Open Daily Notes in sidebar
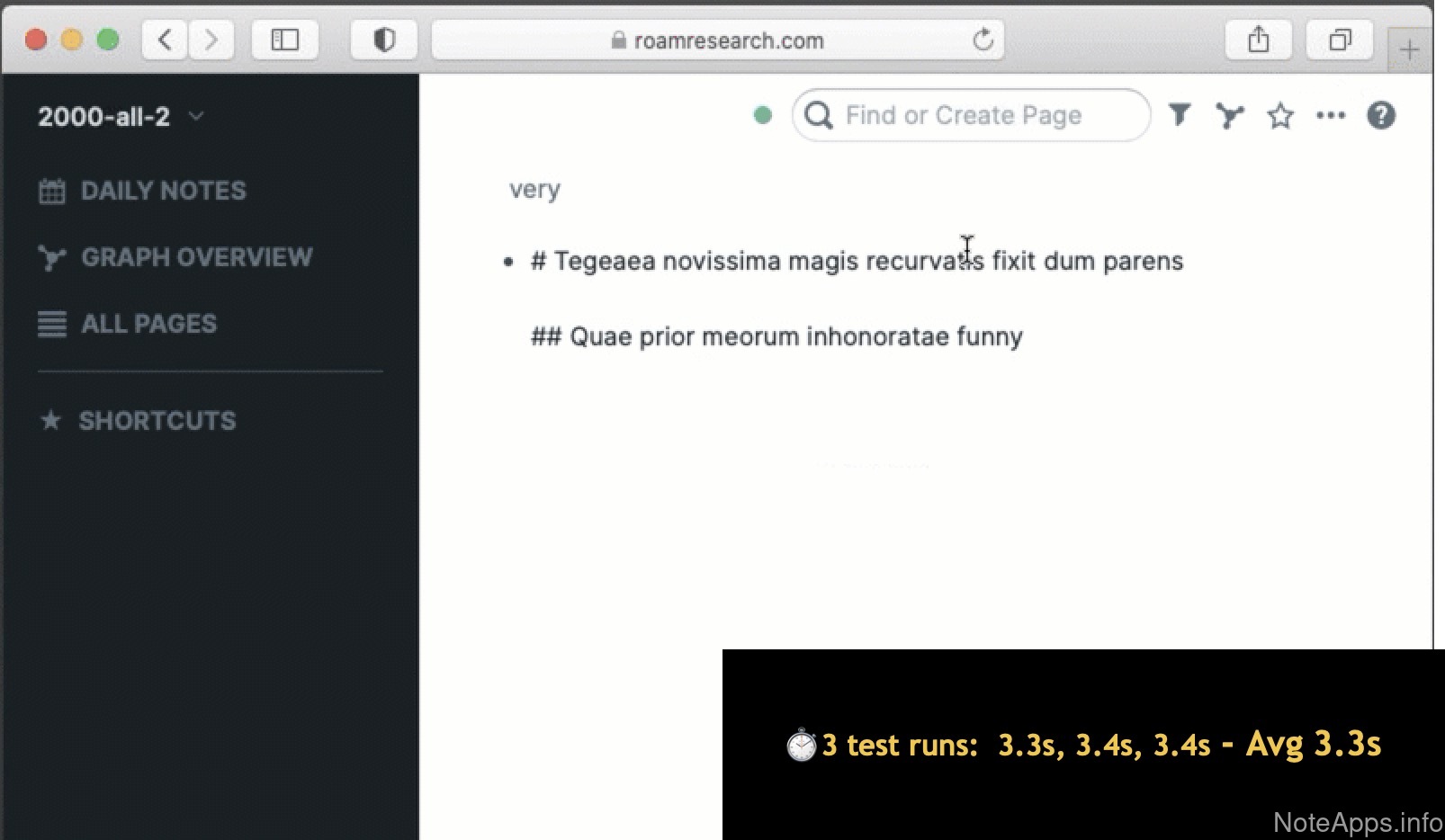 pos(163,191)
